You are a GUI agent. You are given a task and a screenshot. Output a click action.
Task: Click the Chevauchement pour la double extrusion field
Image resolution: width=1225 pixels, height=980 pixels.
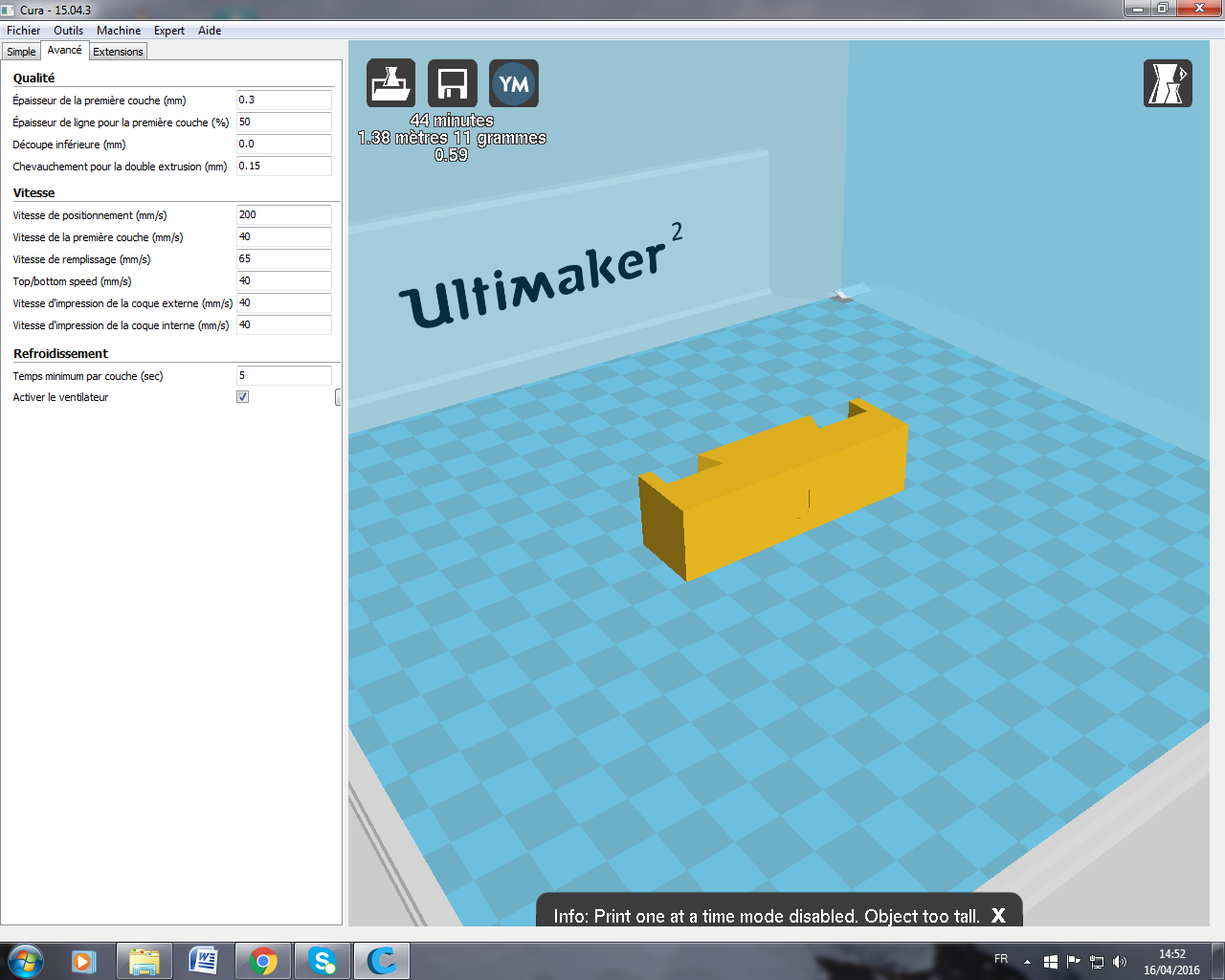point(284,166)
